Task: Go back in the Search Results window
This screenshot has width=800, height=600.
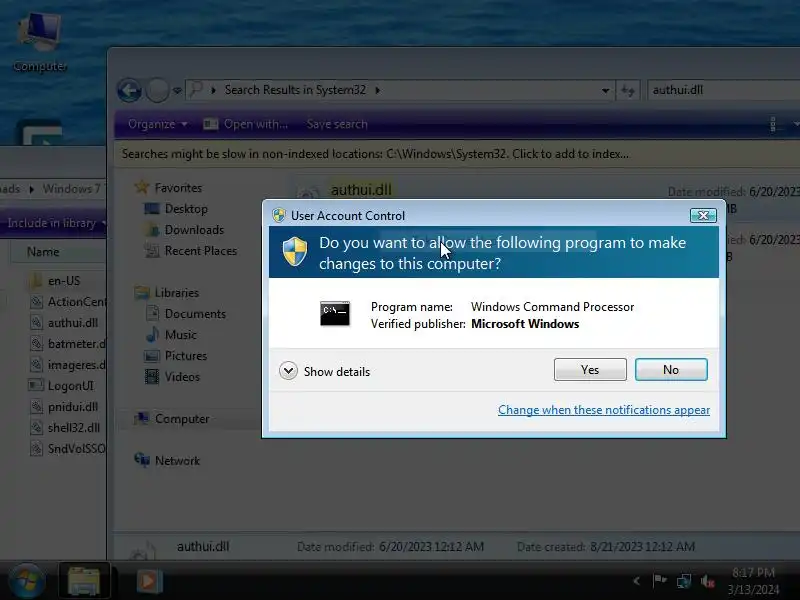Action: [x=130, y=91]
